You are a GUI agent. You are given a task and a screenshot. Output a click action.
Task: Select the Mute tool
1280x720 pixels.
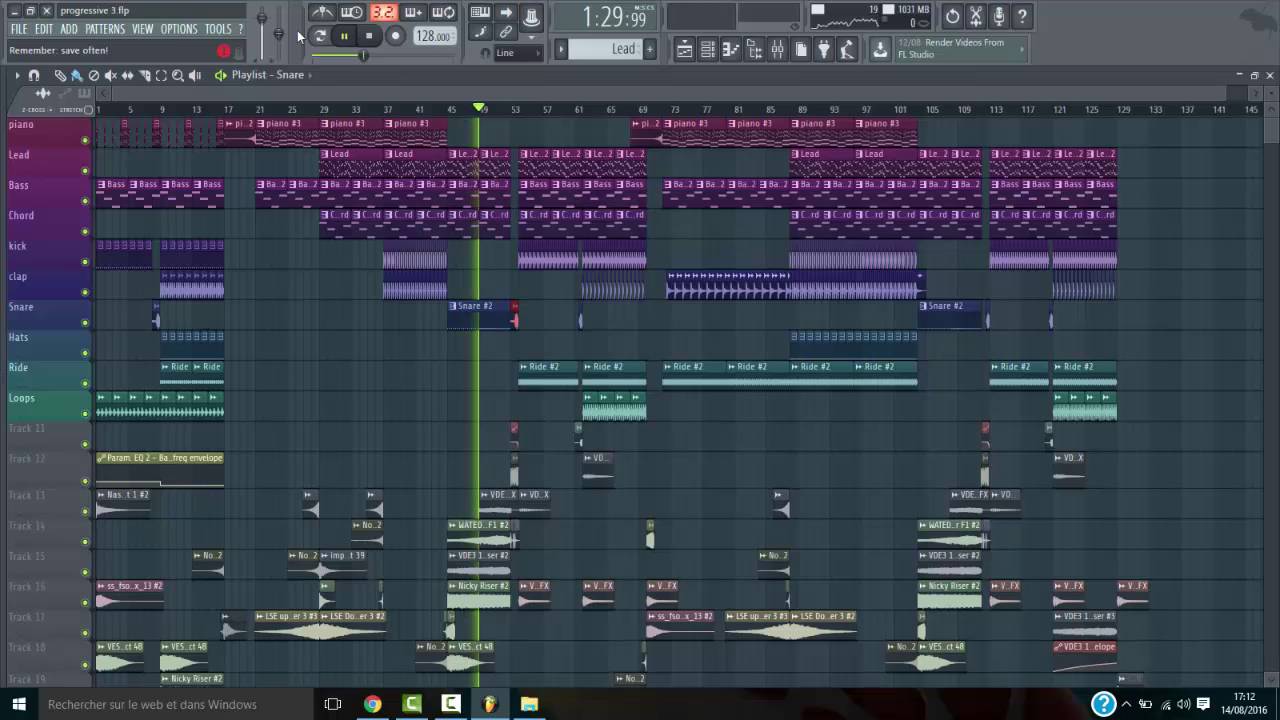coord(111,75)
